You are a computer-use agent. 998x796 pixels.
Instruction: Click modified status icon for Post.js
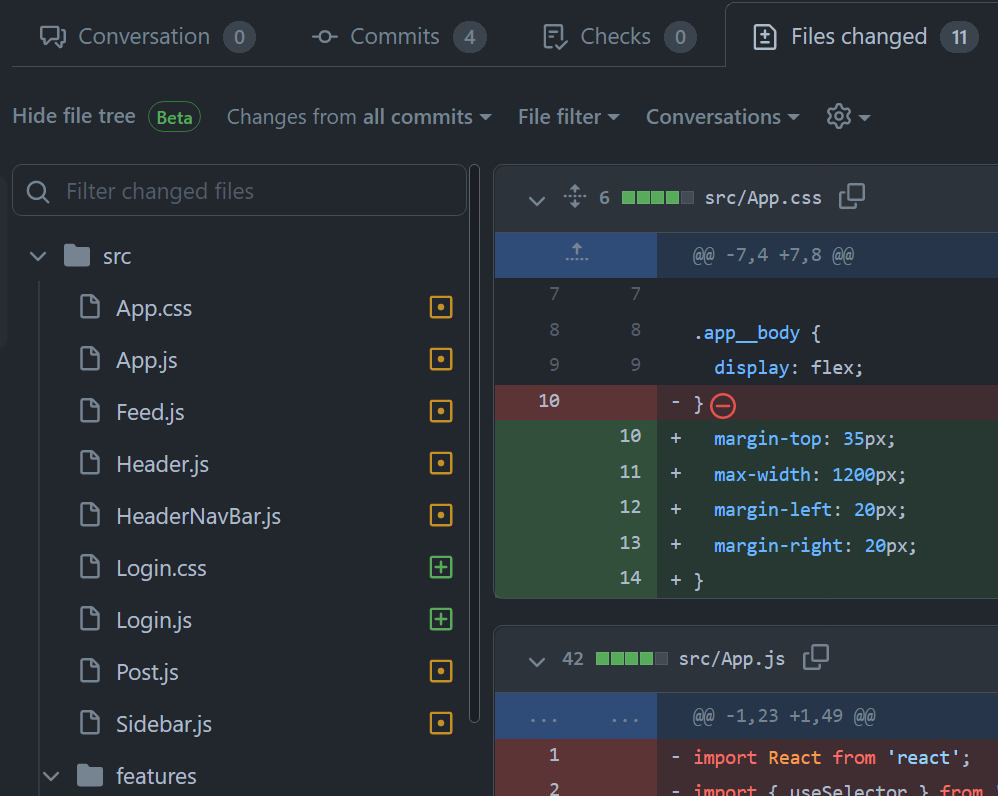(x=441, y=671)
